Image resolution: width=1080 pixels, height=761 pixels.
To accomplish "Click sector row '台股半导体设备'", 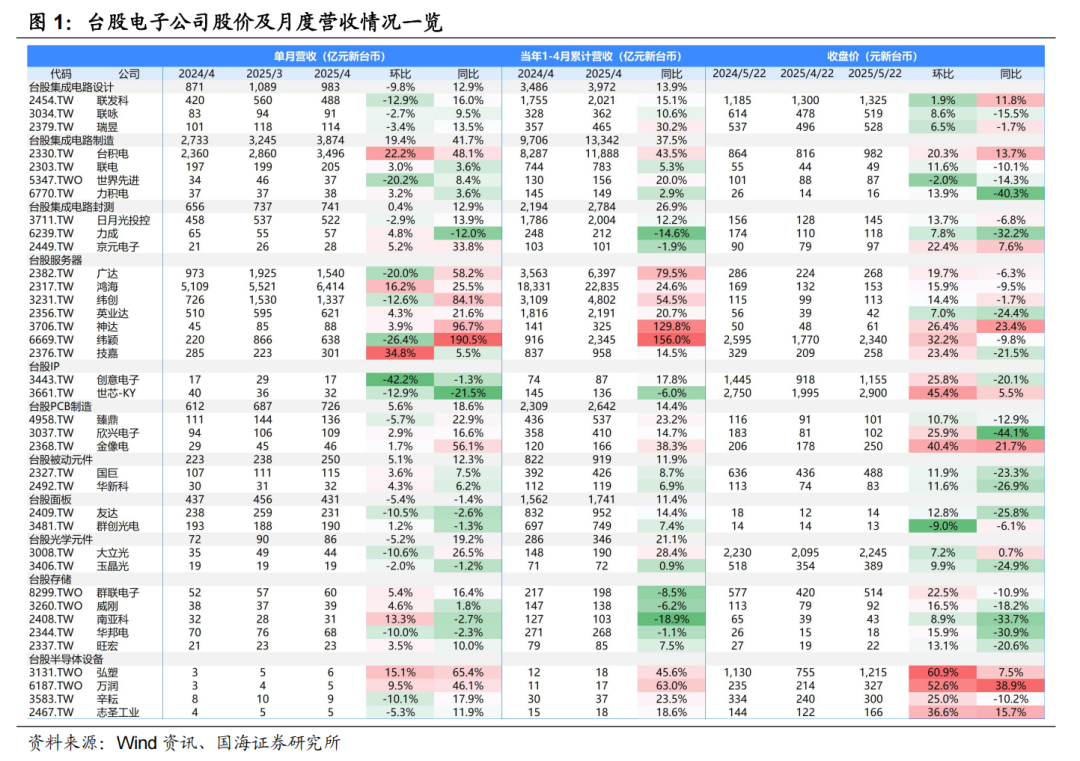I will (x=536, y=659).
